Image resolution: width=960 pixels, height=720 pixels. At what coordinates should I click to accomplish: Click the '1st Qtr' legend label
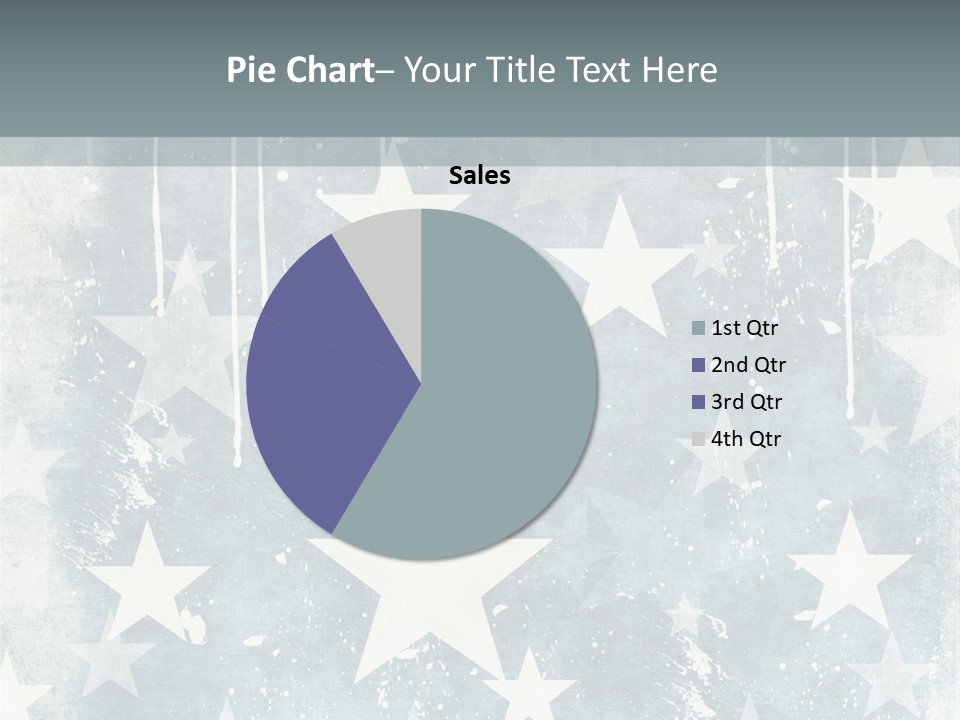pyautogui.click(x=744, y=327)
